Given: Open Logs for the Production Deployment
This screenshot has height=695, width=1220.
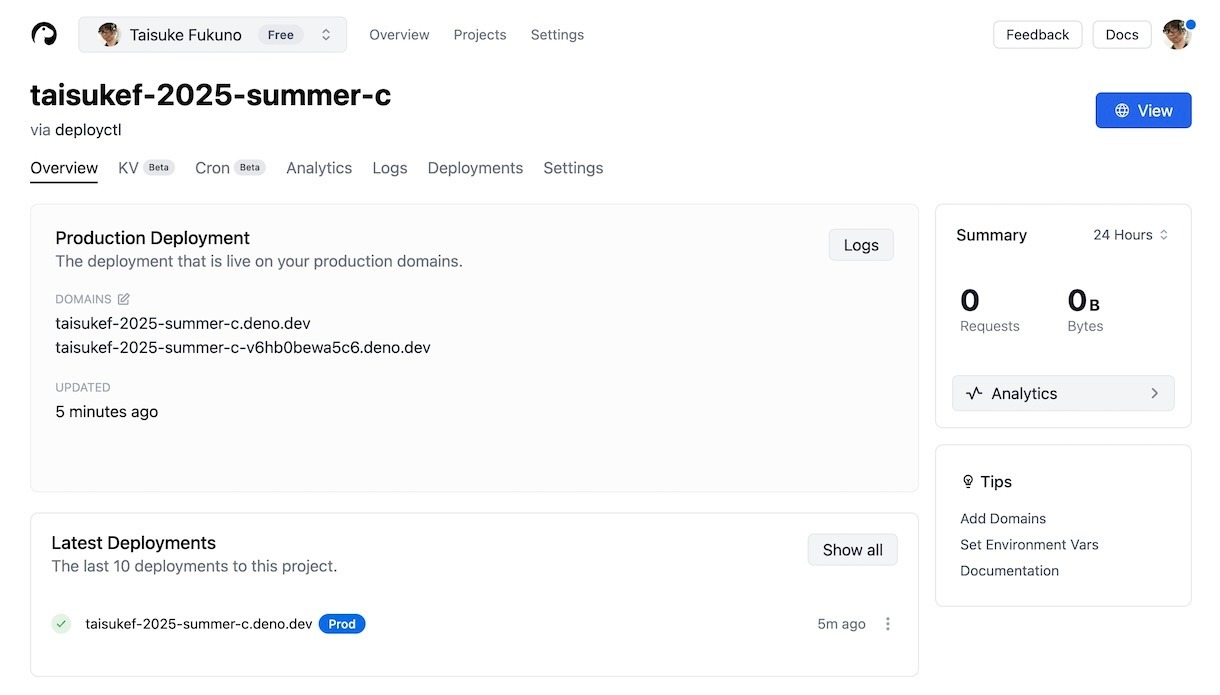Looking at the screenshot, I should pos(861,245).
